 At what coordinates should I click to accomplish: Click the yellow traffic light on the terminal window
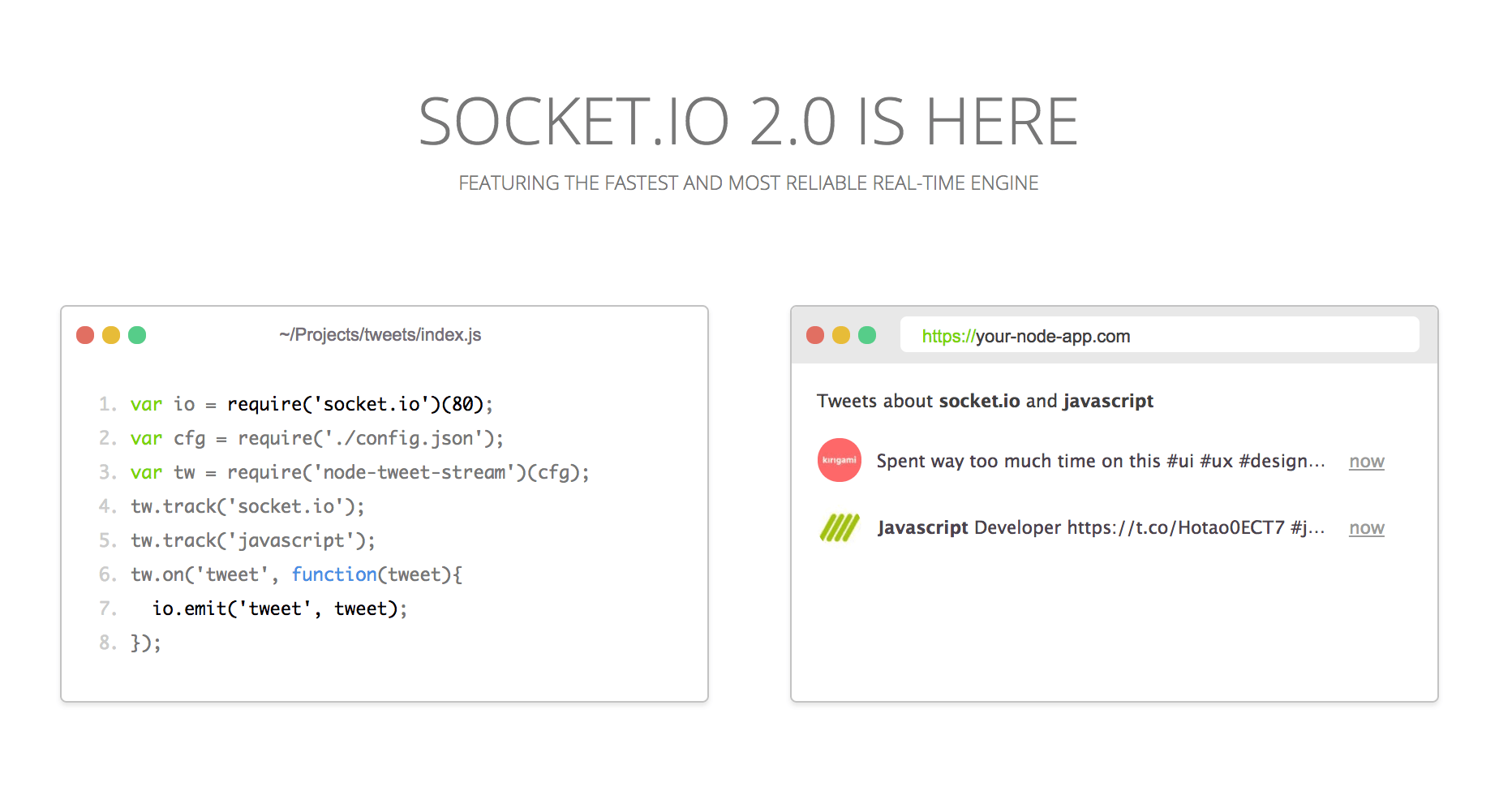click(112, 334)
